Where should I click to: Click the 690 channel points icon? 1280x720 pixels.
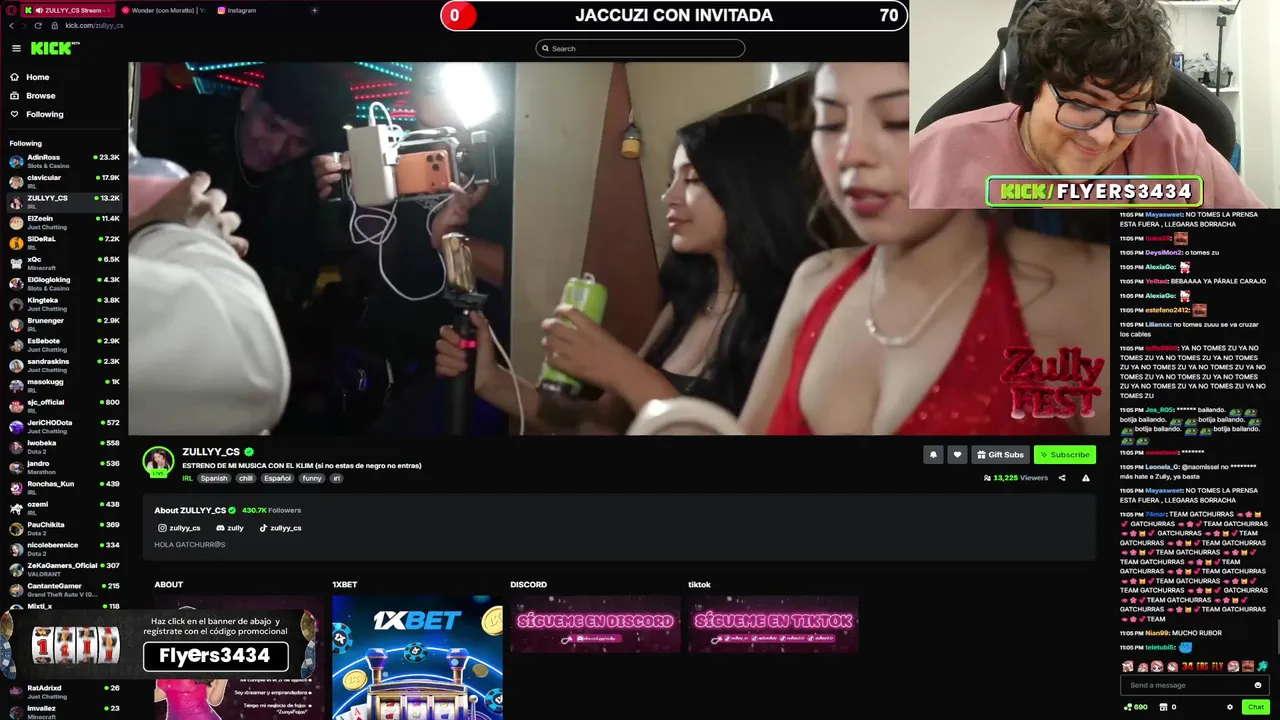click(x=1136, y=707)
